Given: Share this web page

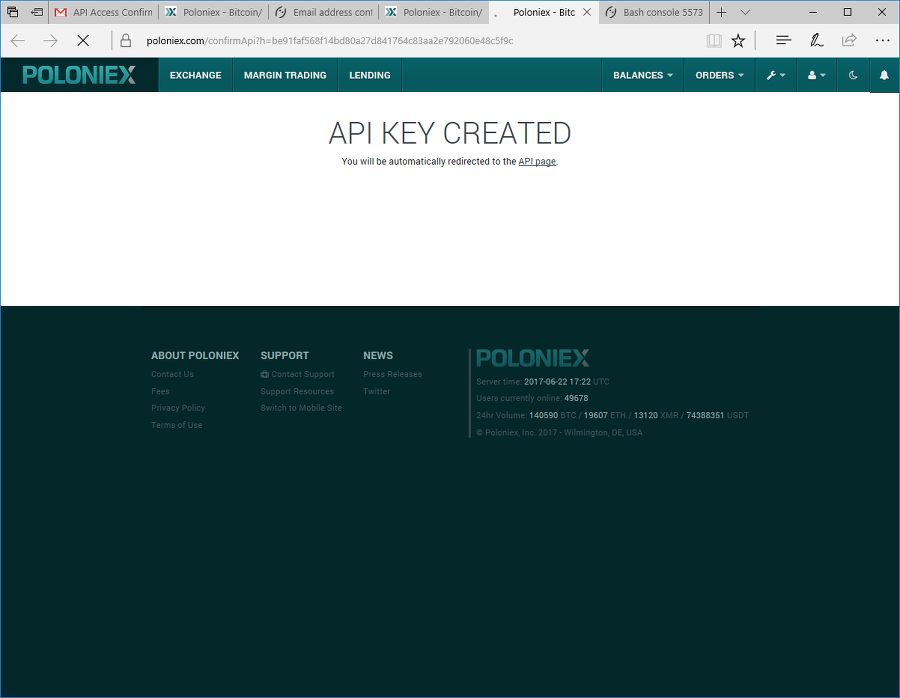Looking at the screenshot, I should [849, 40].
